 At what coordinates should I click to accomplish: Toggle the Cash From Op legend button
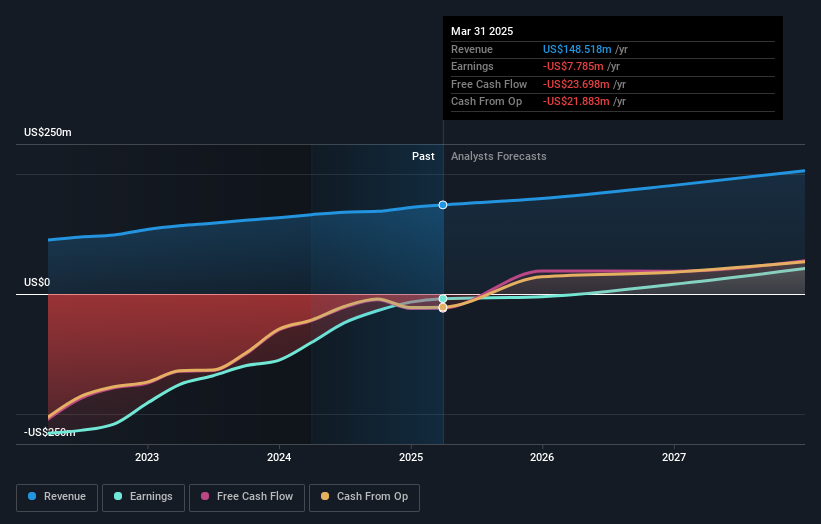(x=364, y=497)
